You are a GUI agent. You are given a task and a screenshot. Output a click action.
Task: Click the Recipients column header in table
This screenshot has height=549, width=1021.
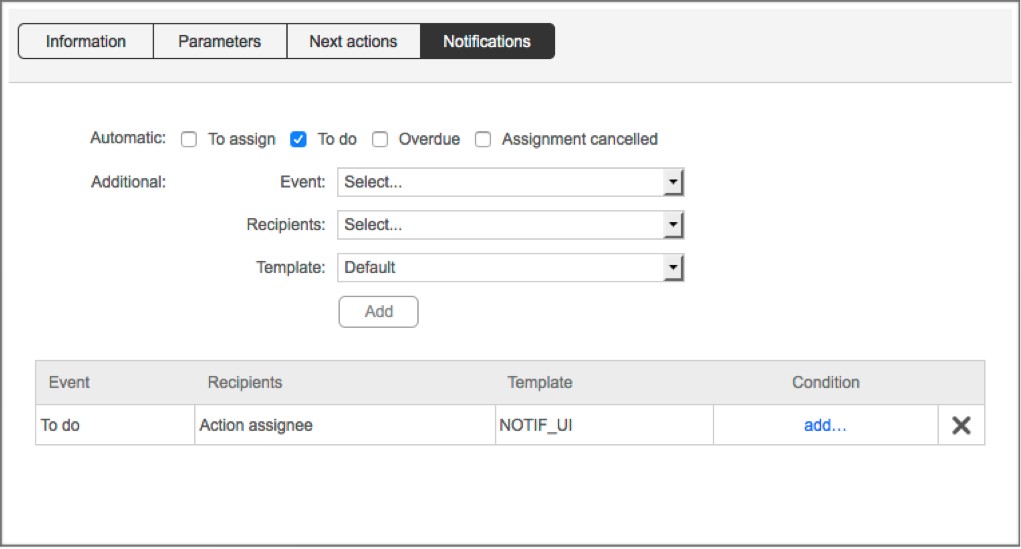coord(245,382)
